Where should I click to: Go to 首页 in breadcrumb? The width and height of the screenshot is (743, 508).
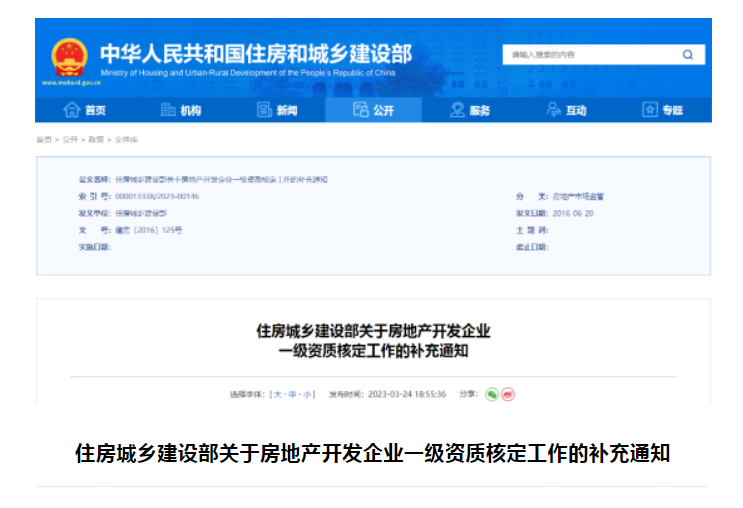44,139
